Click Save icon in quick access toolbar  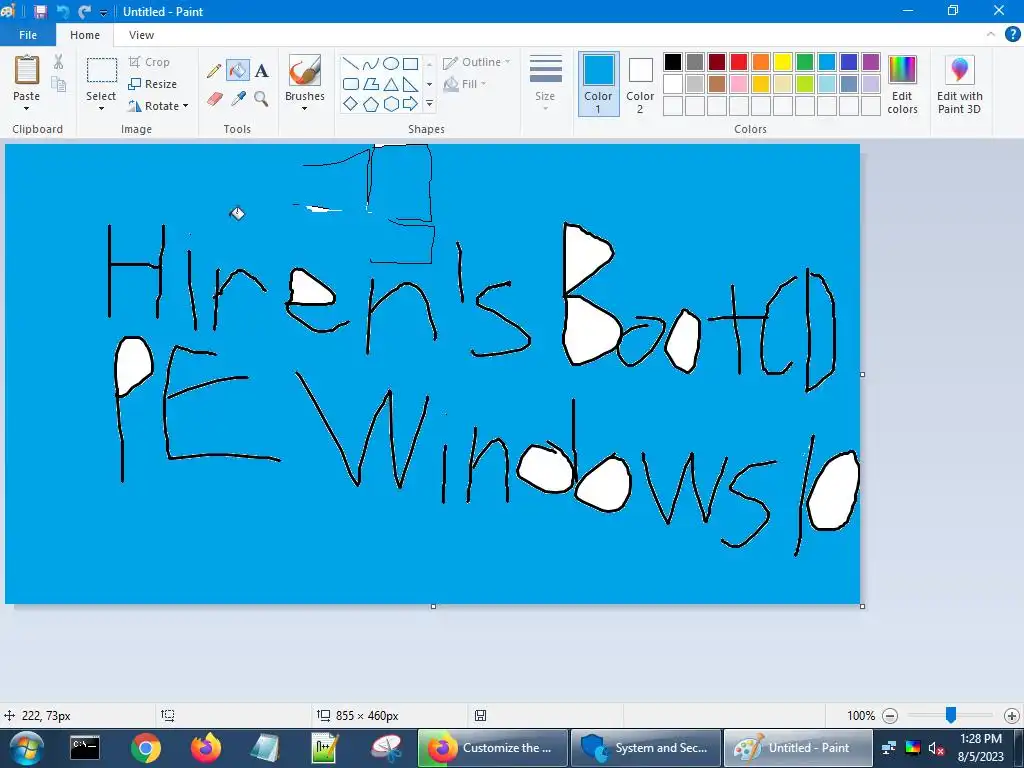40,12
